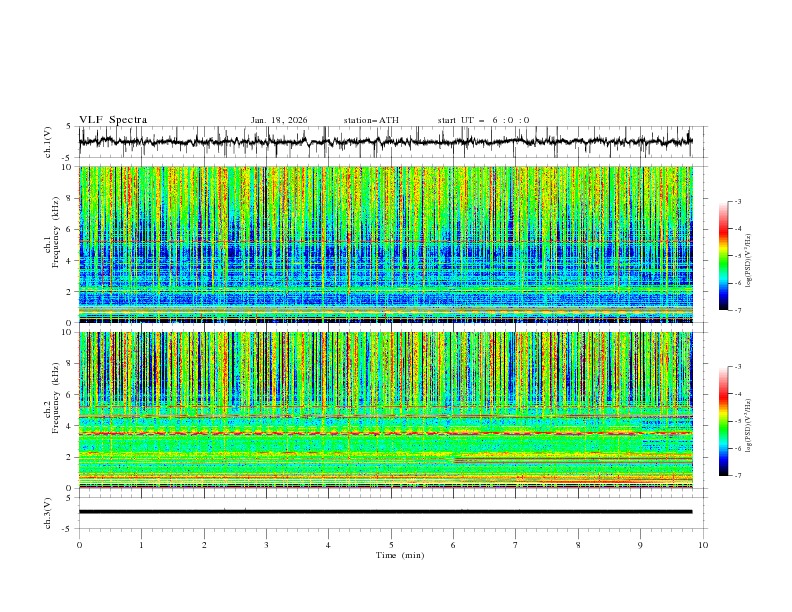
Task: Click the time axis tick '3'
Action: [266, 545]
